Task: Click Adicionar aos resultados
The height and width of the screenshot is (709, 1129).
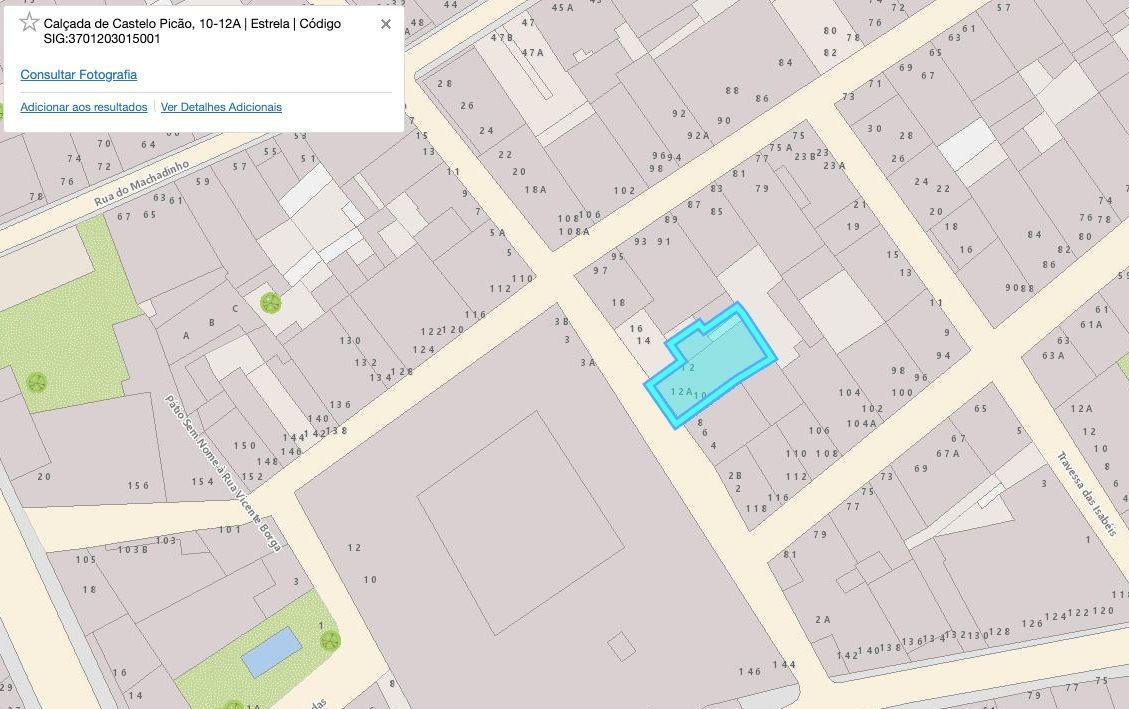Action: (x=84, y=107)
